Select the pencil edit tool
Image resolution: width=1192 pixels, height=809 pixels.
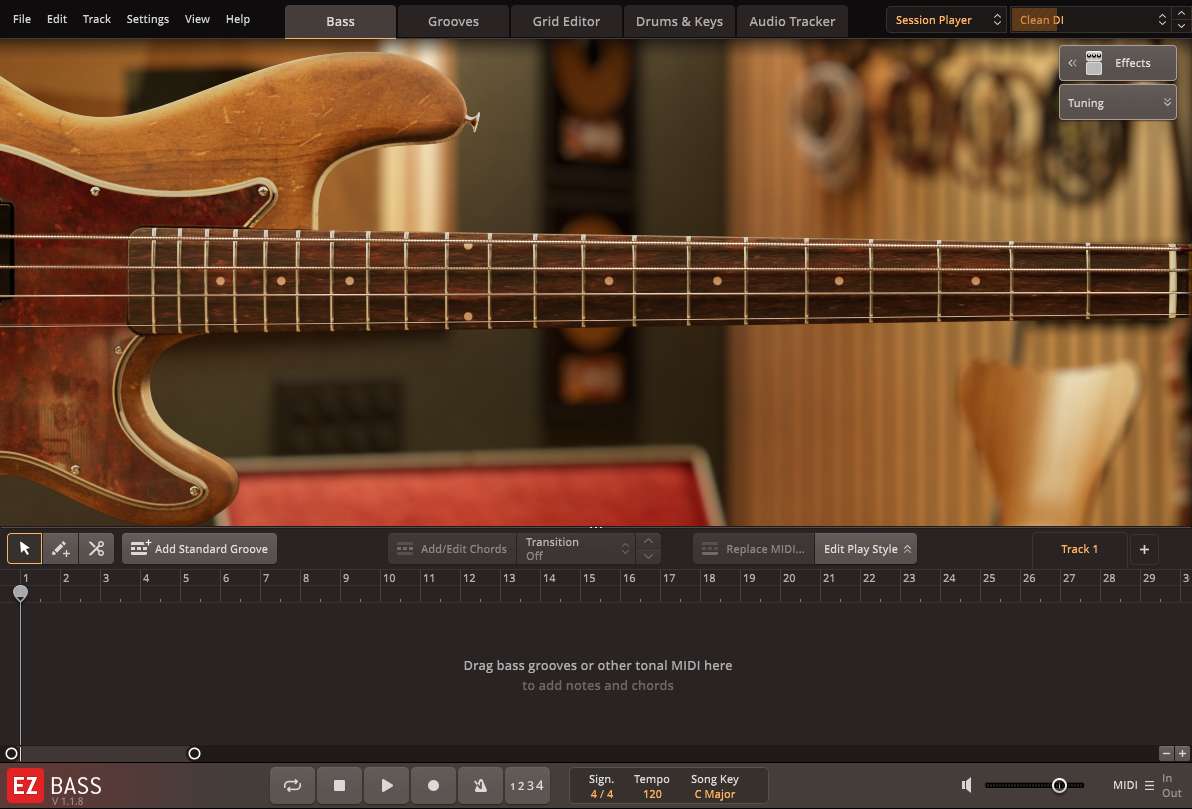(60, 548)
